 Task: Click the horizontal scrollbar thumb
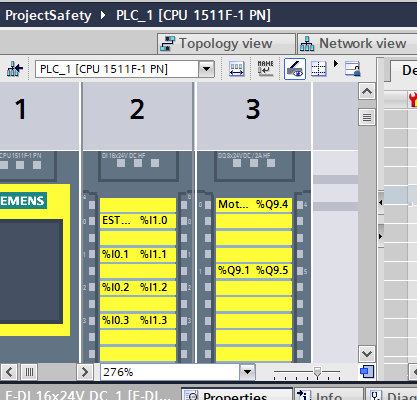tap(29, 372)
